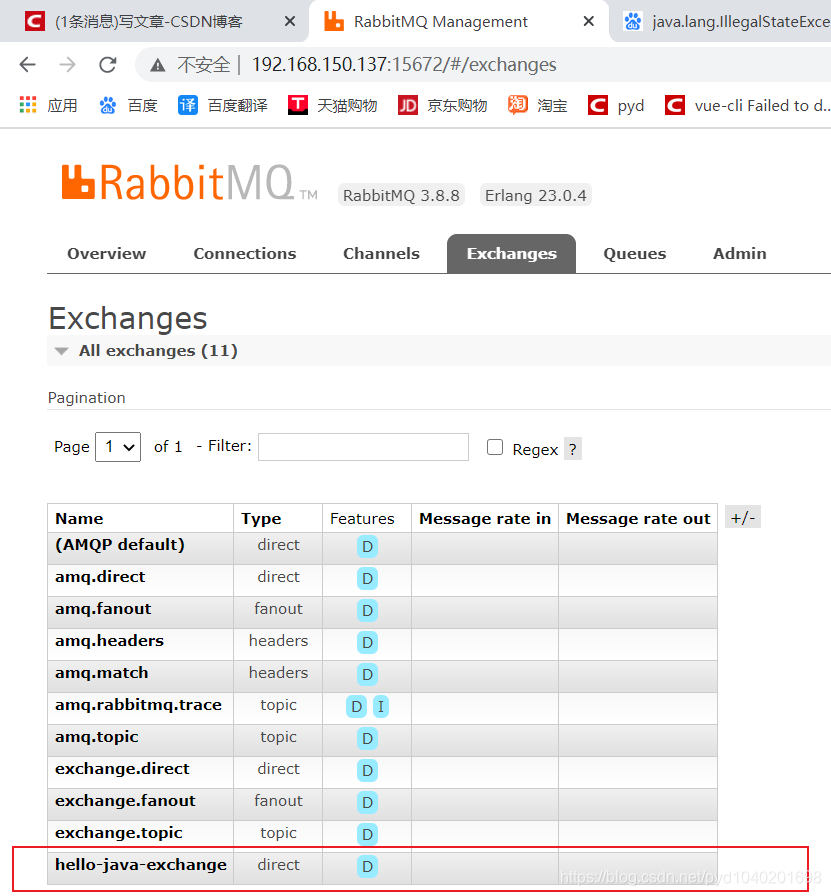The width and height of the screenshot is (831, 896).
Task: Sort by Message rate in header
Action: 485,518
